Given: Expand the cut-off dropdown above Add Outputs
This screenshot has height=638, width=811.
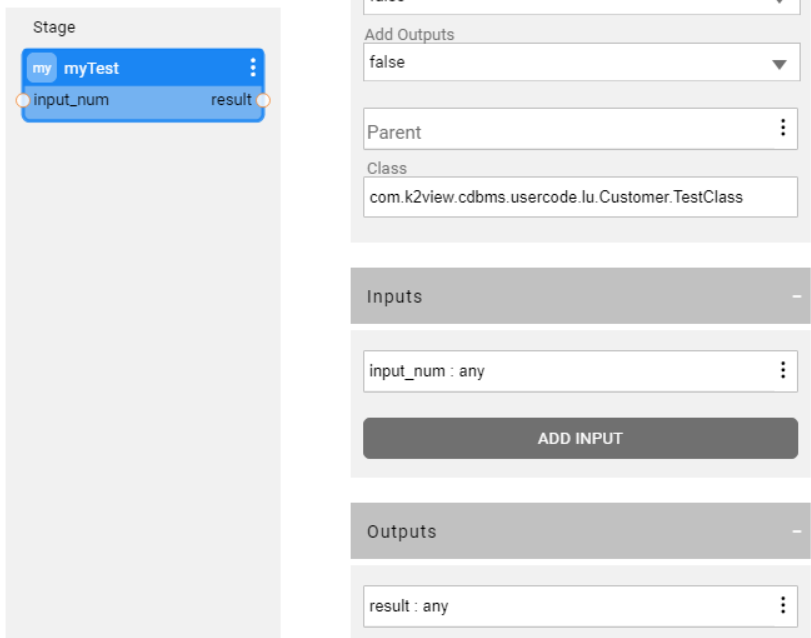Looking at the screenshot, I should pyautogui.click(x=779, y=3).
